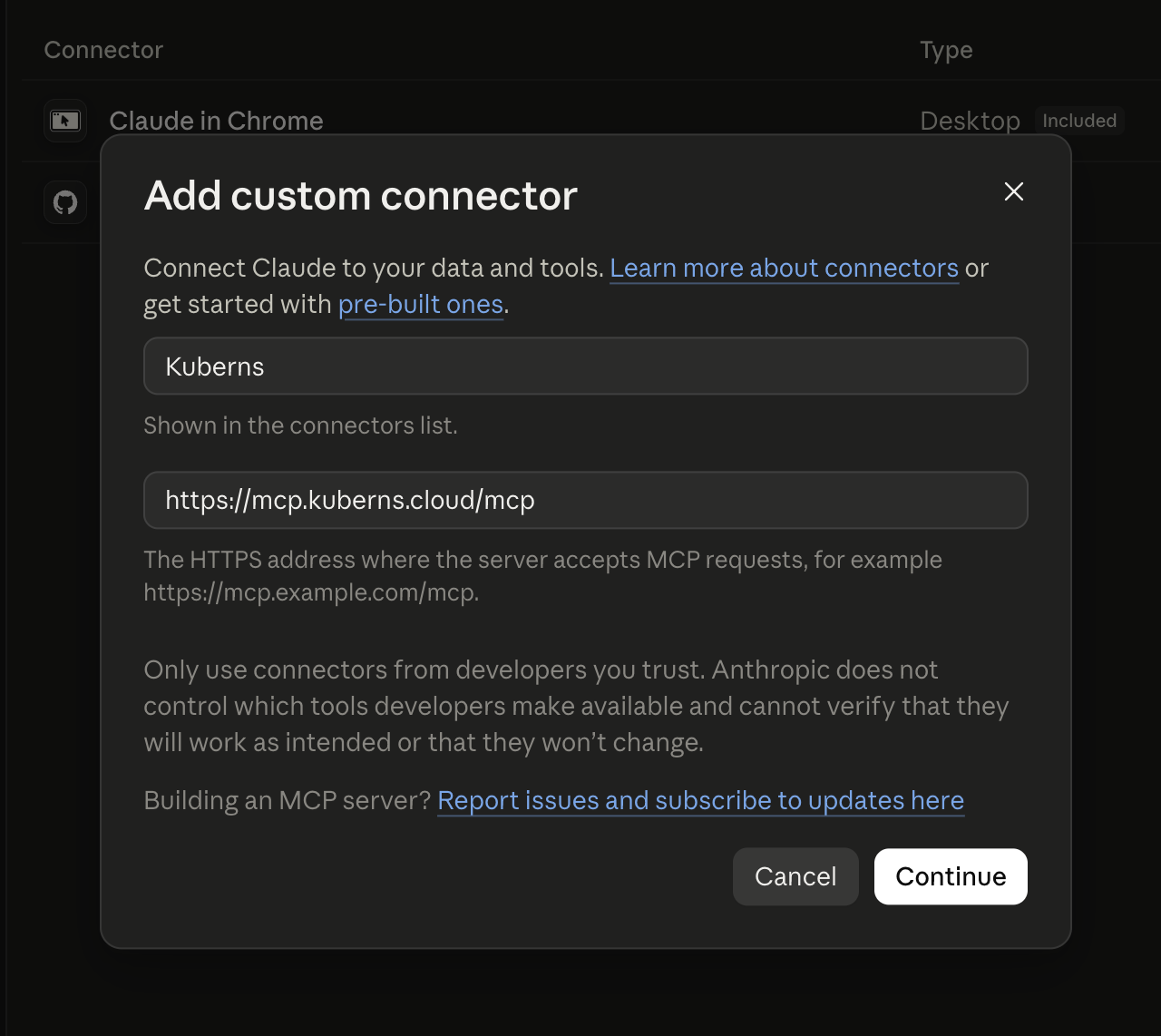This screenshot has width=1161, height=1036.
Task: Click the Claude in Chrome connector icon
Action: tap(65, 121)
